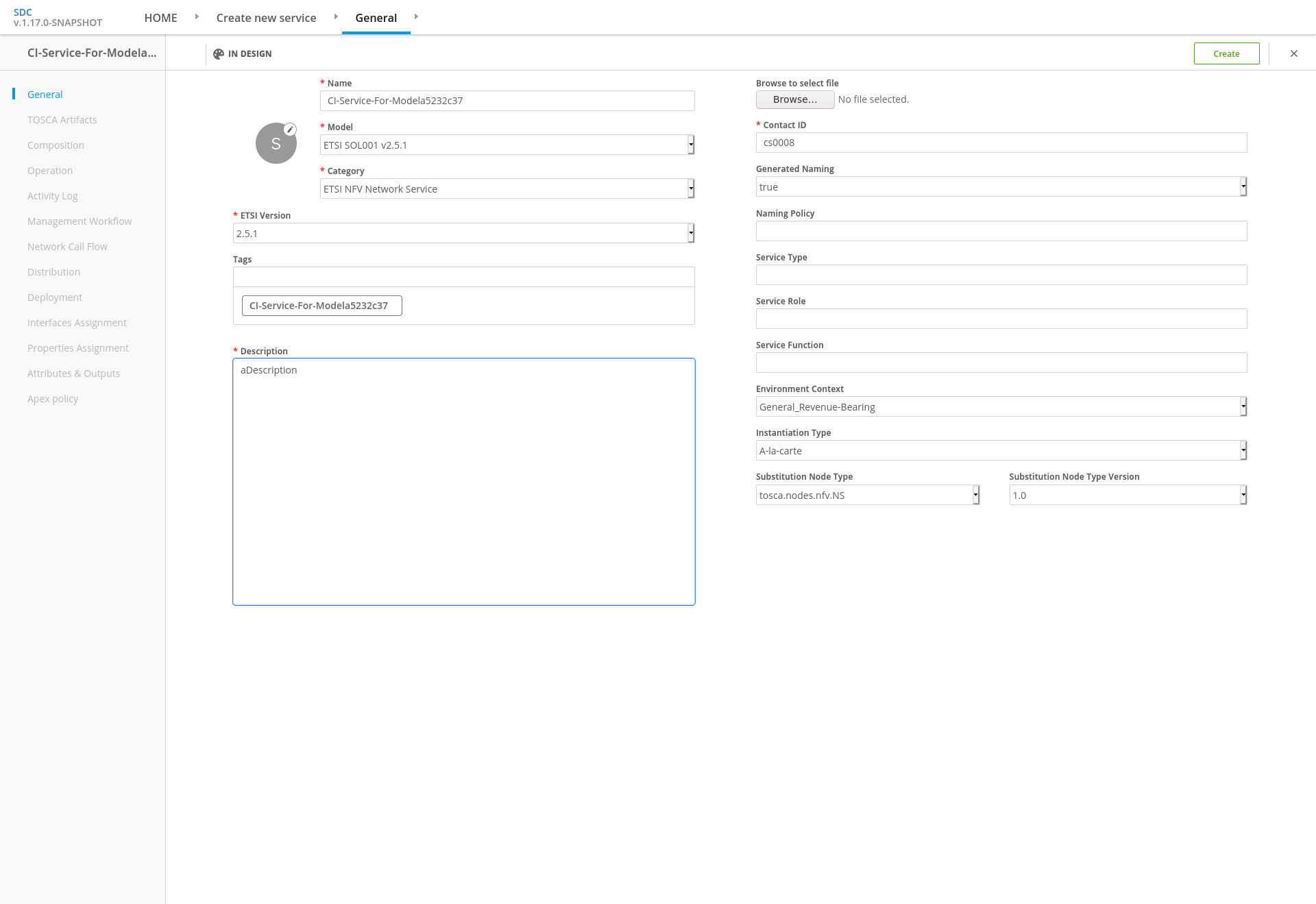Open the Generated Naming dropdown
This screenshot has width=1316, height=904.
(x=1001, y=186)
